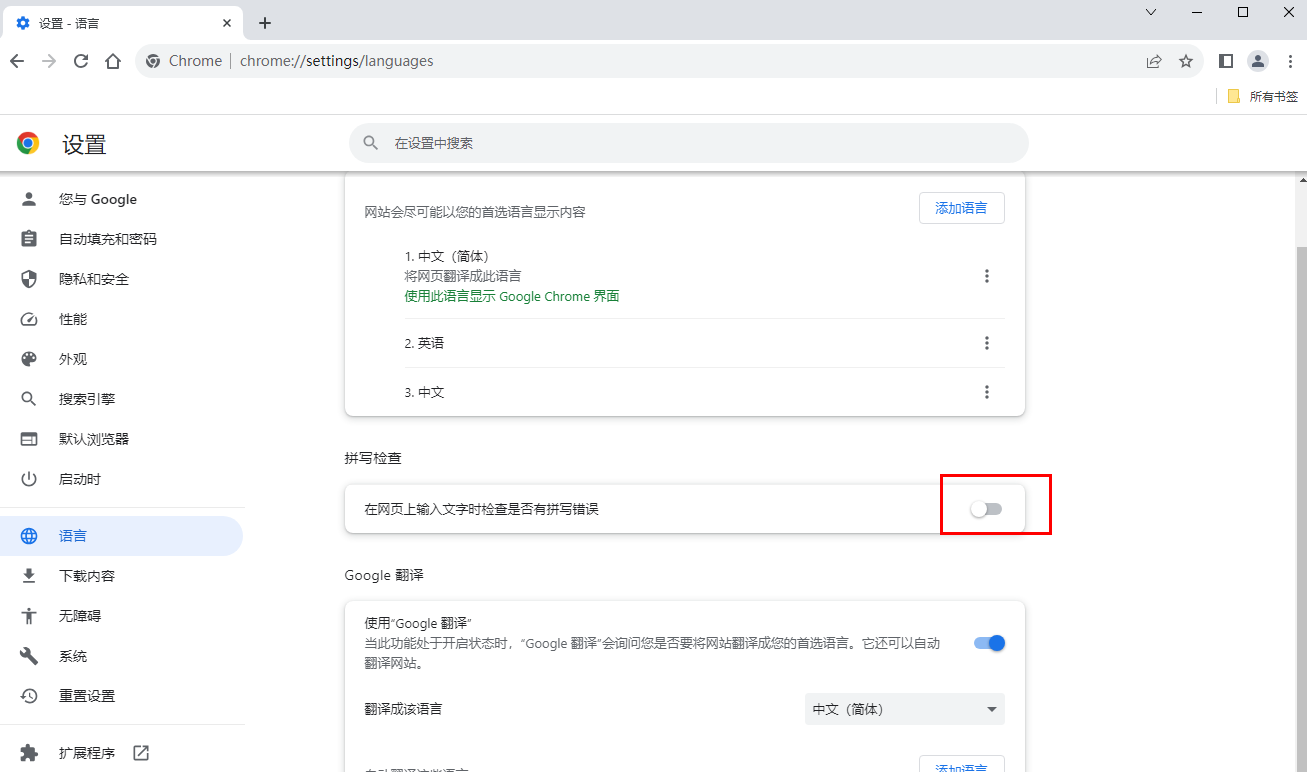Click the Google 翻译 section heading
This screenshot has height=772, width=1307.
click(x=384, y=575)
